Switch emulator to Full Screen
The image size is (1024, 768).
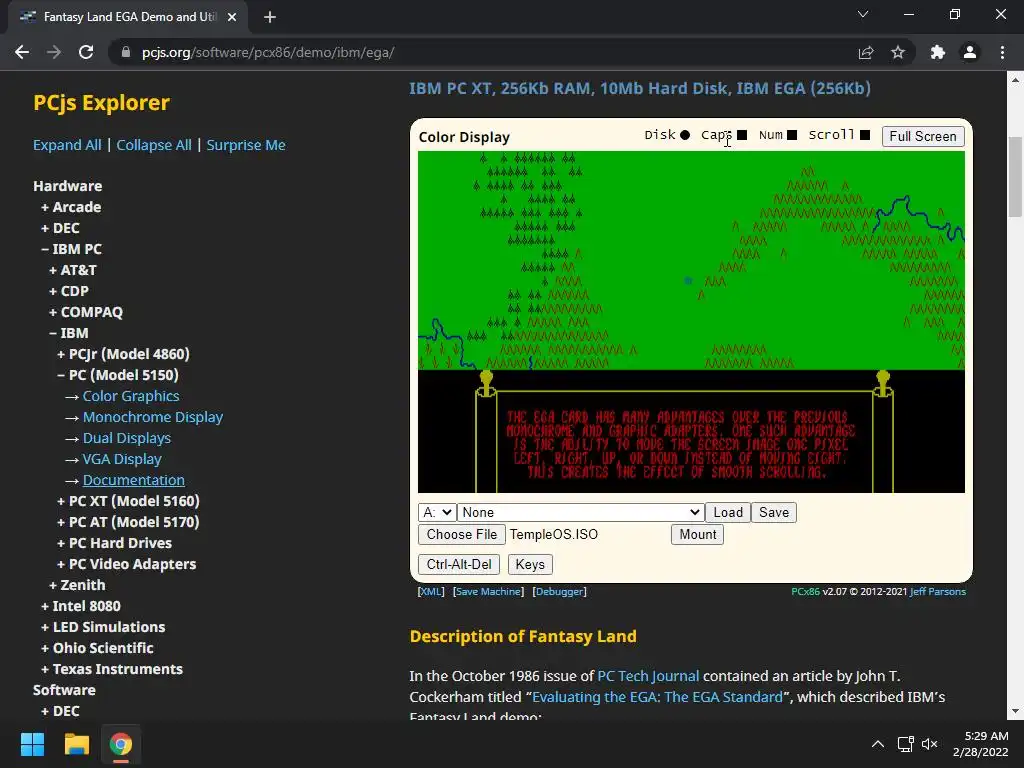[923, 136]
